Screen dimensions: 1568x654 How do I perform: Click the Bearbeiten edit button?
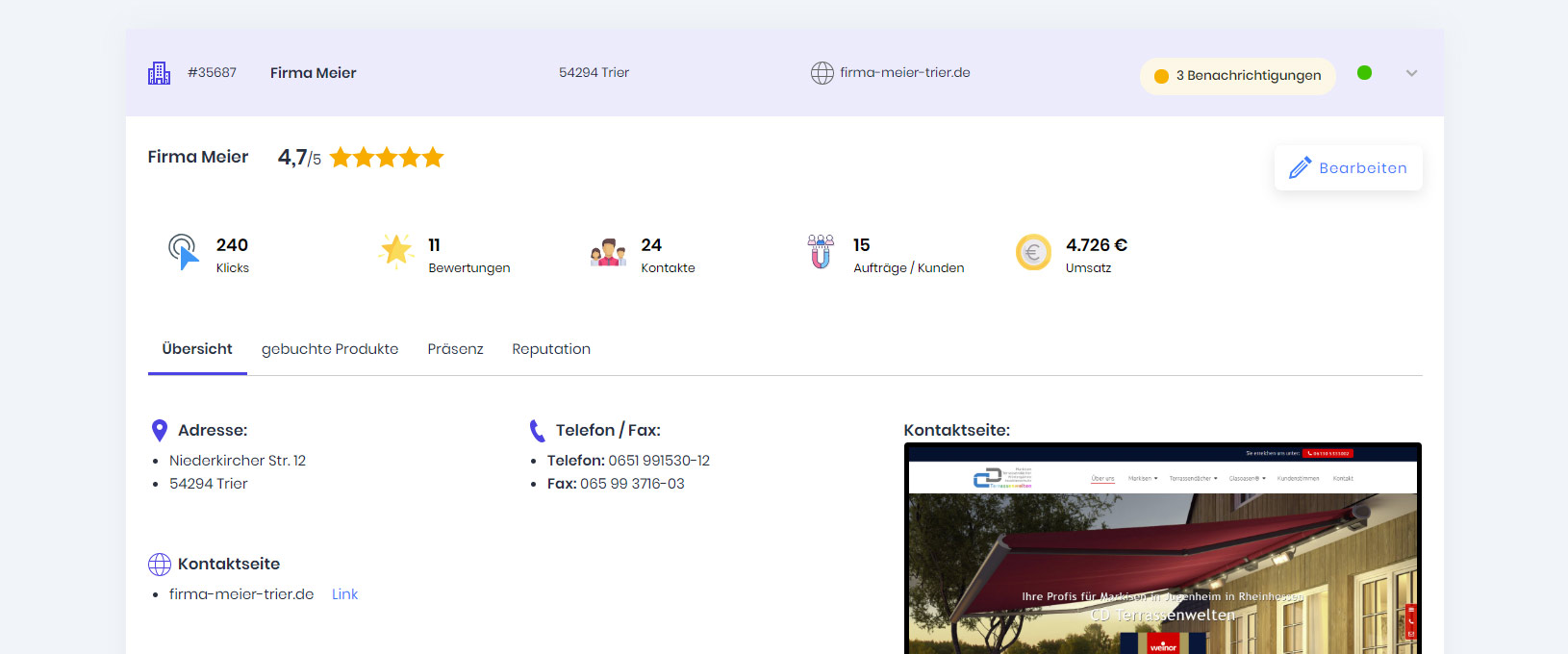point(1349,168)
